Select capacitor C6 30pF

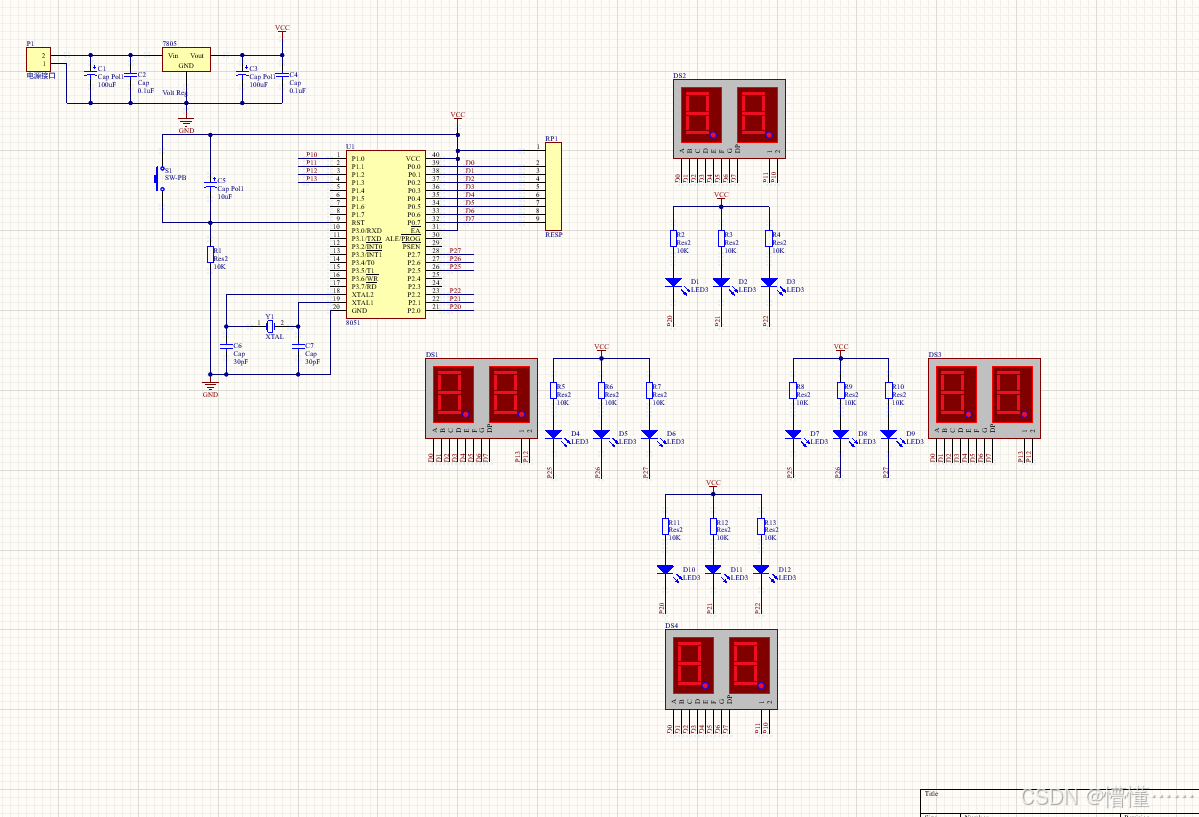pos(226,347)
